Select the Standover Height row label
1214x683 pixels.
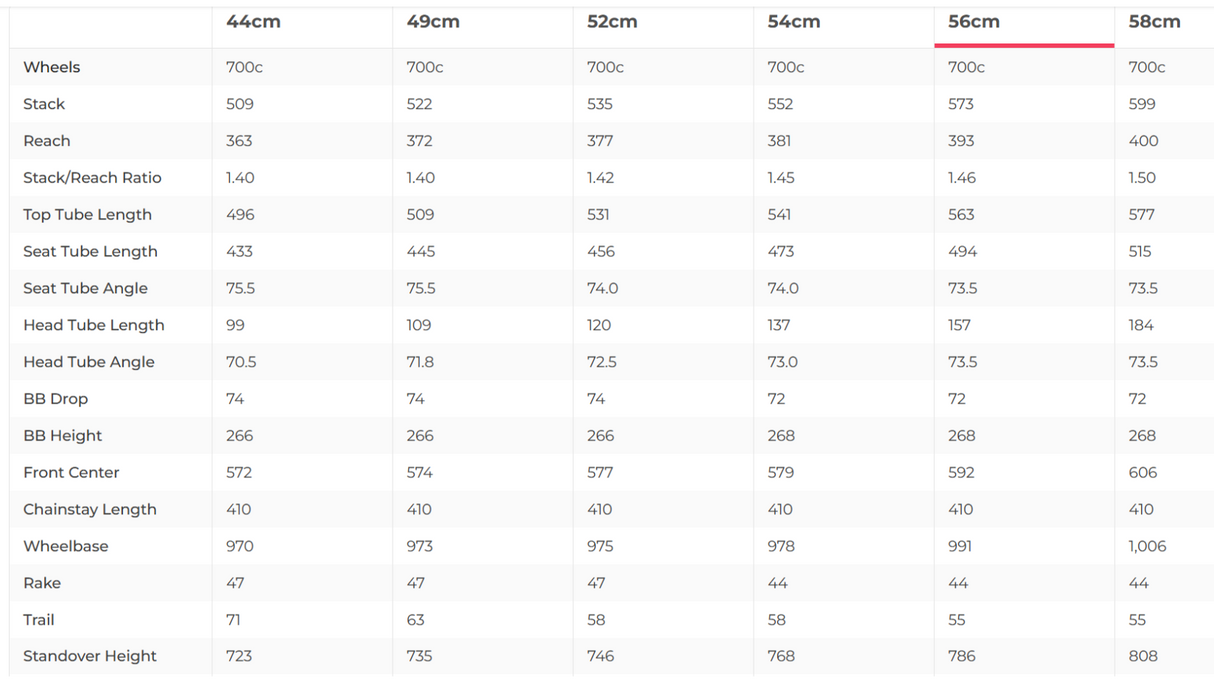90,656
